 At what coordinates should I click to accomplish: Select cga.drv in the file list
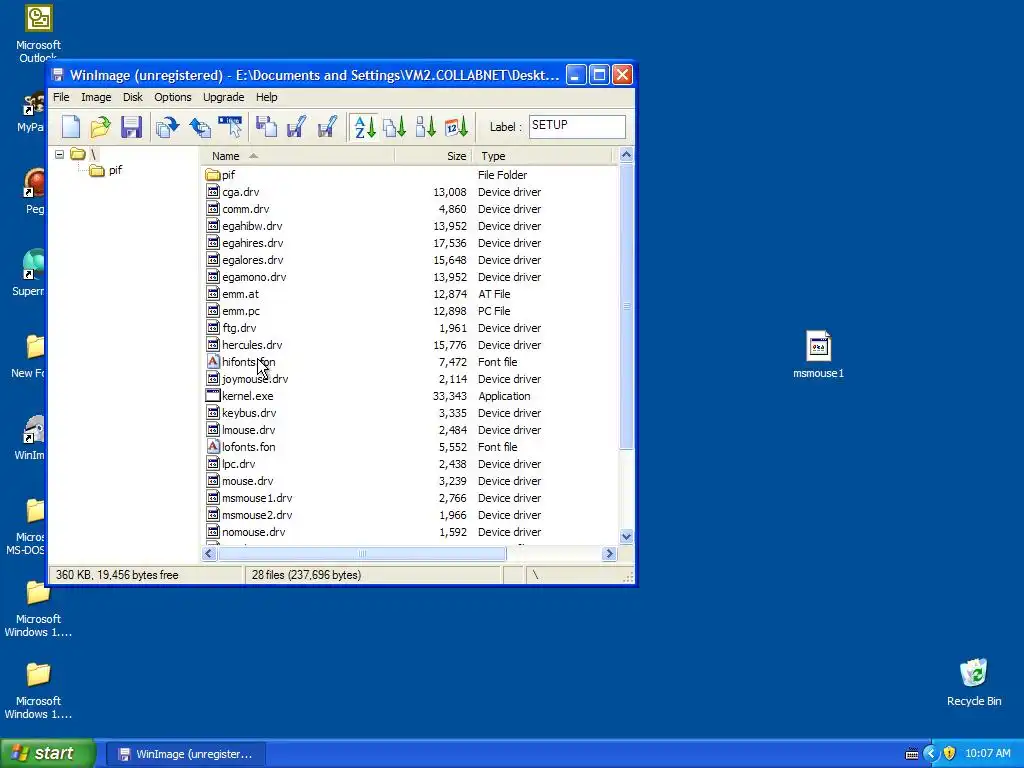pyautogui.click(x=240, y=192)
